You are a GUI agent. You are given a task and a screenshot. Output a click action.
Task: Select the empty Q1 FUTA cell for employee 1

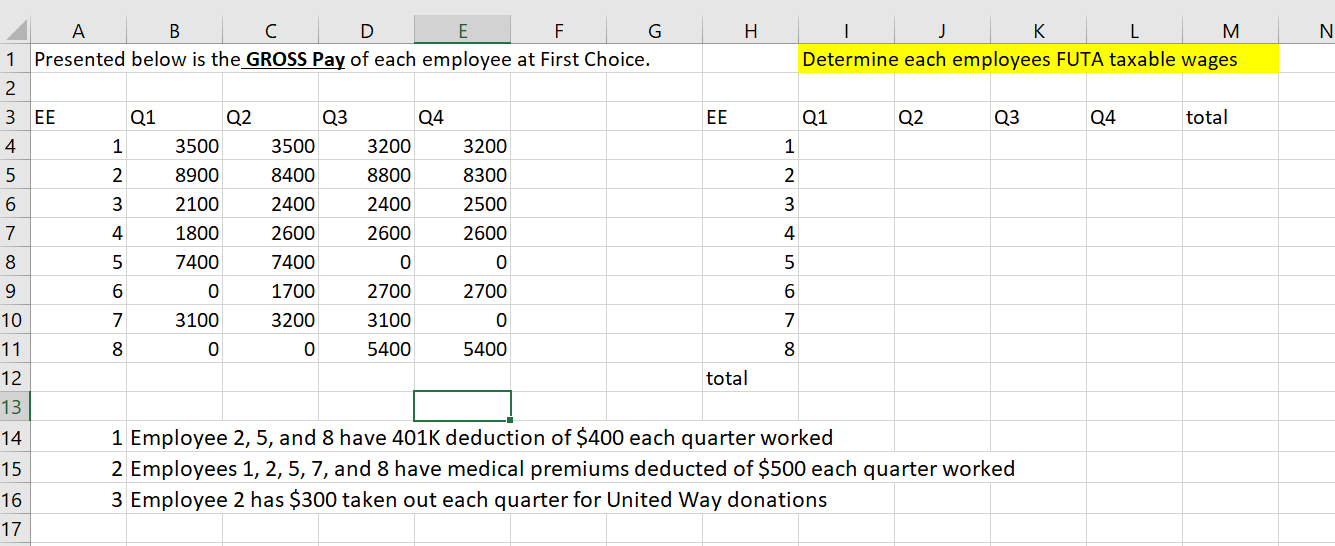[x=846, y=146]
